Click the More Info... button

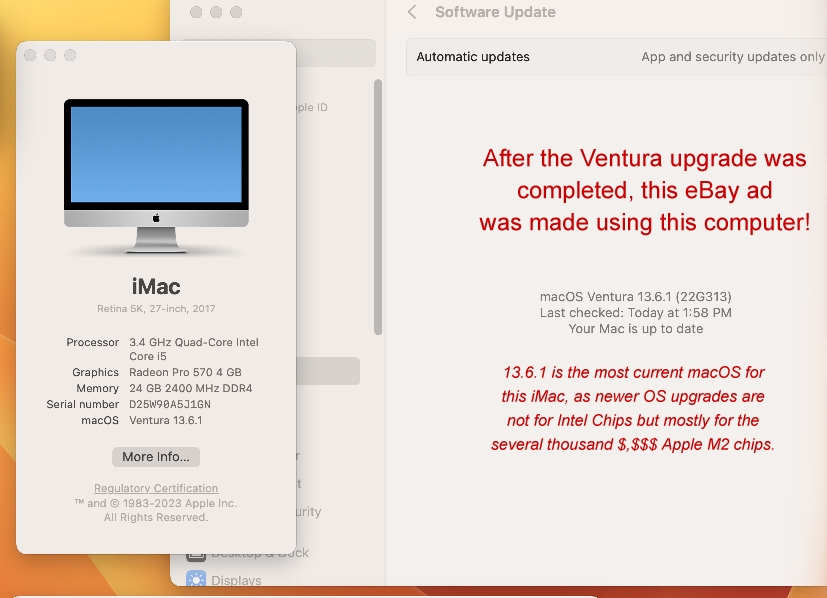point(156,457)
